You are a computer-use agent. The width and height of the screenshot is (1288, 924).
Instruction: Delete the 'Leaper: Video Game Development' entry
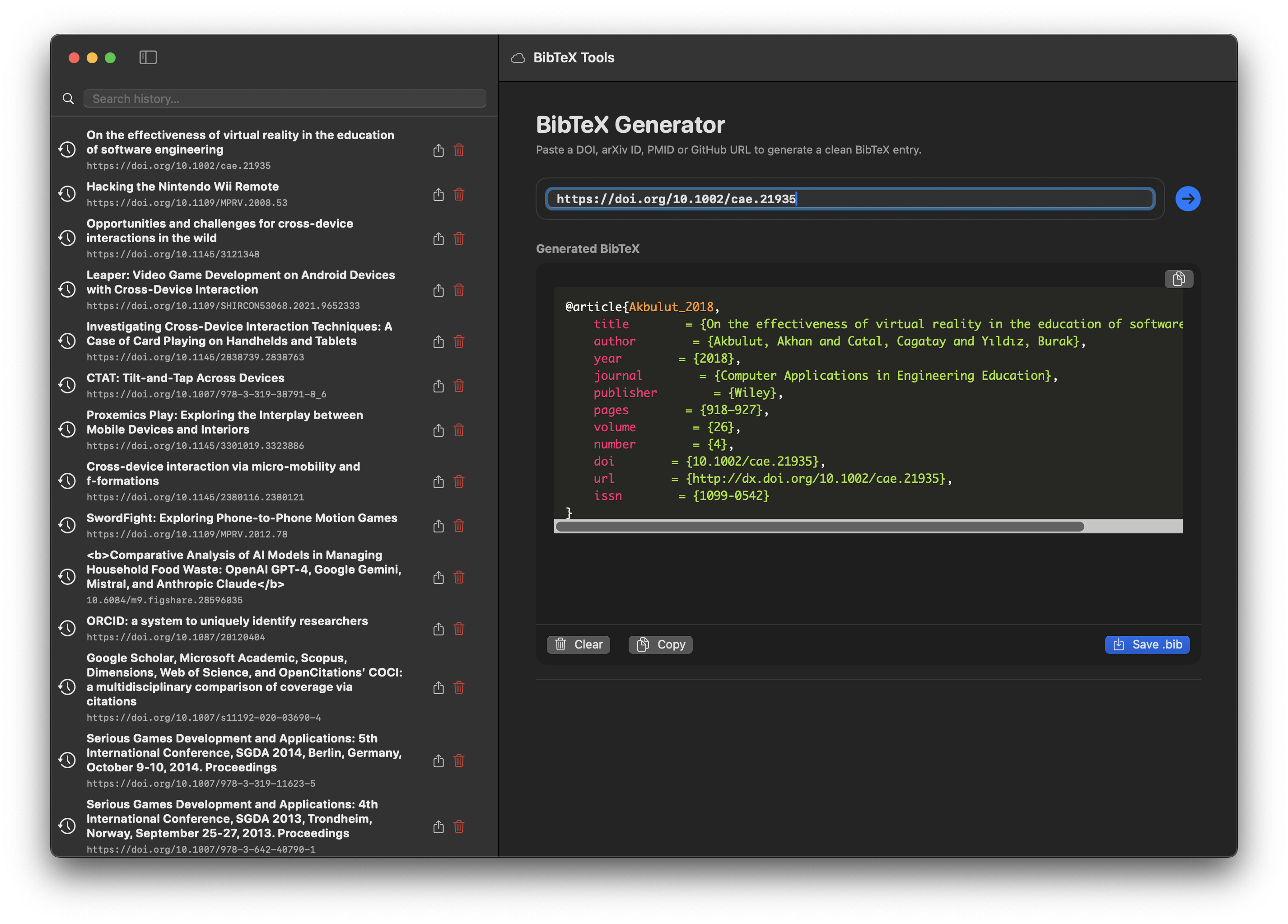[x=459, y=290]
